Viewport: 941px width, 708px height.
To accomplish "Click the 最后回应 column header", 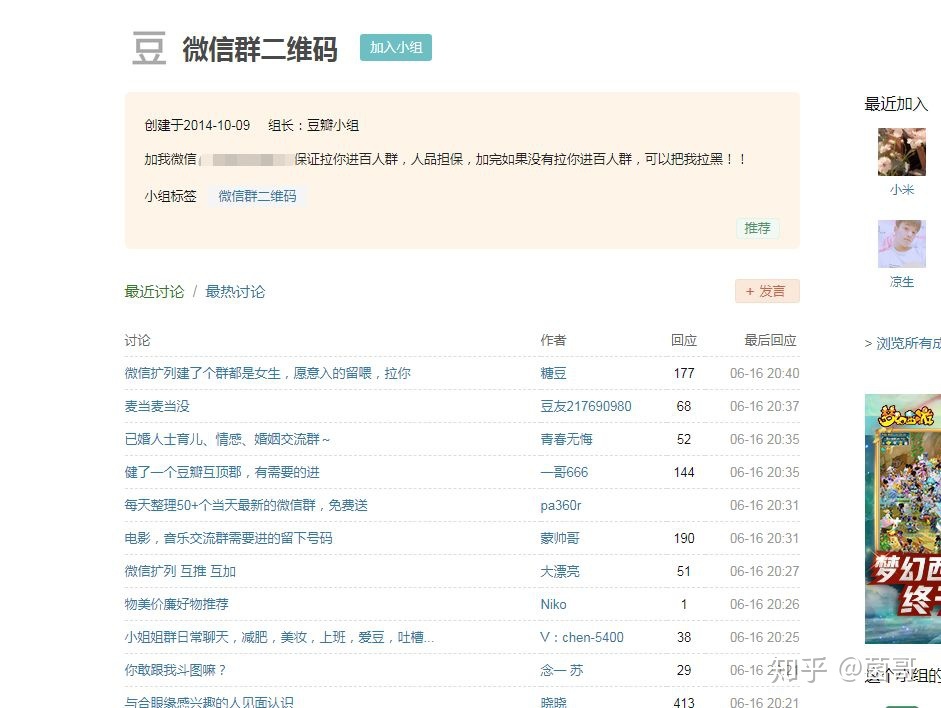I will 771,340.
